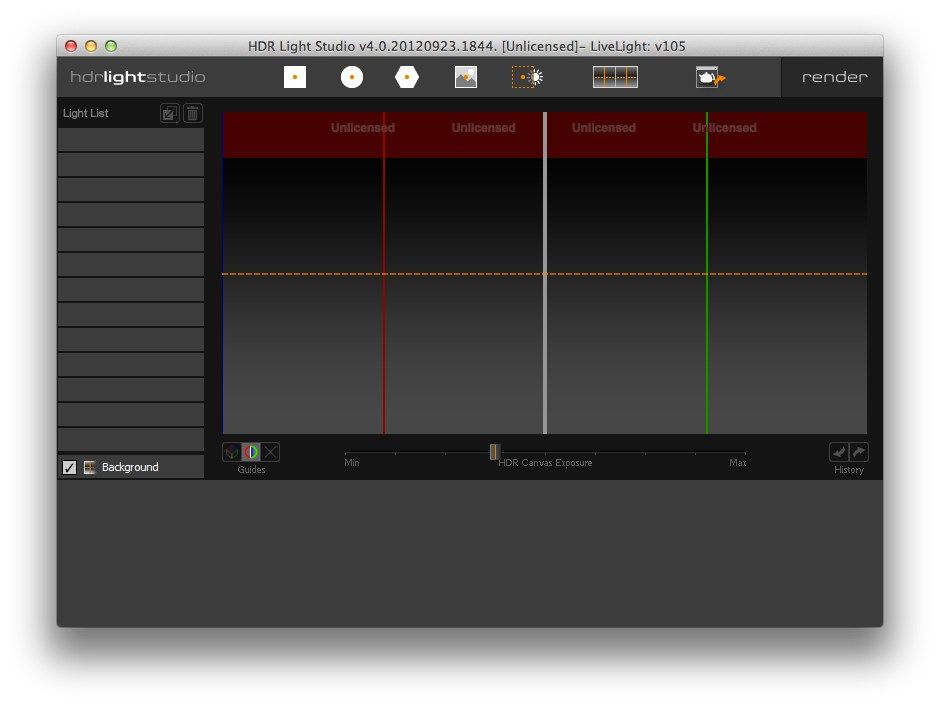Add a picture light from the toolbar
Image resolution: width=940 pixels, height=706 pixels.
(x=466, y=77)
